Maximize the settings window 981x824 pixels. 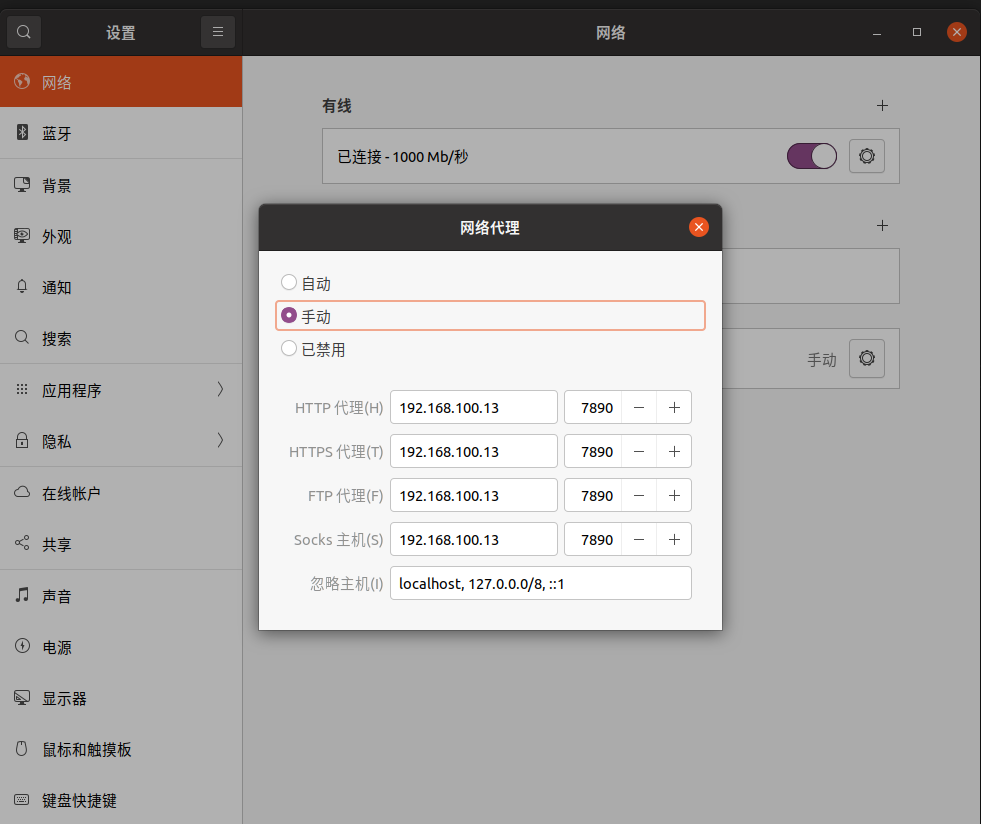(917, 32)
